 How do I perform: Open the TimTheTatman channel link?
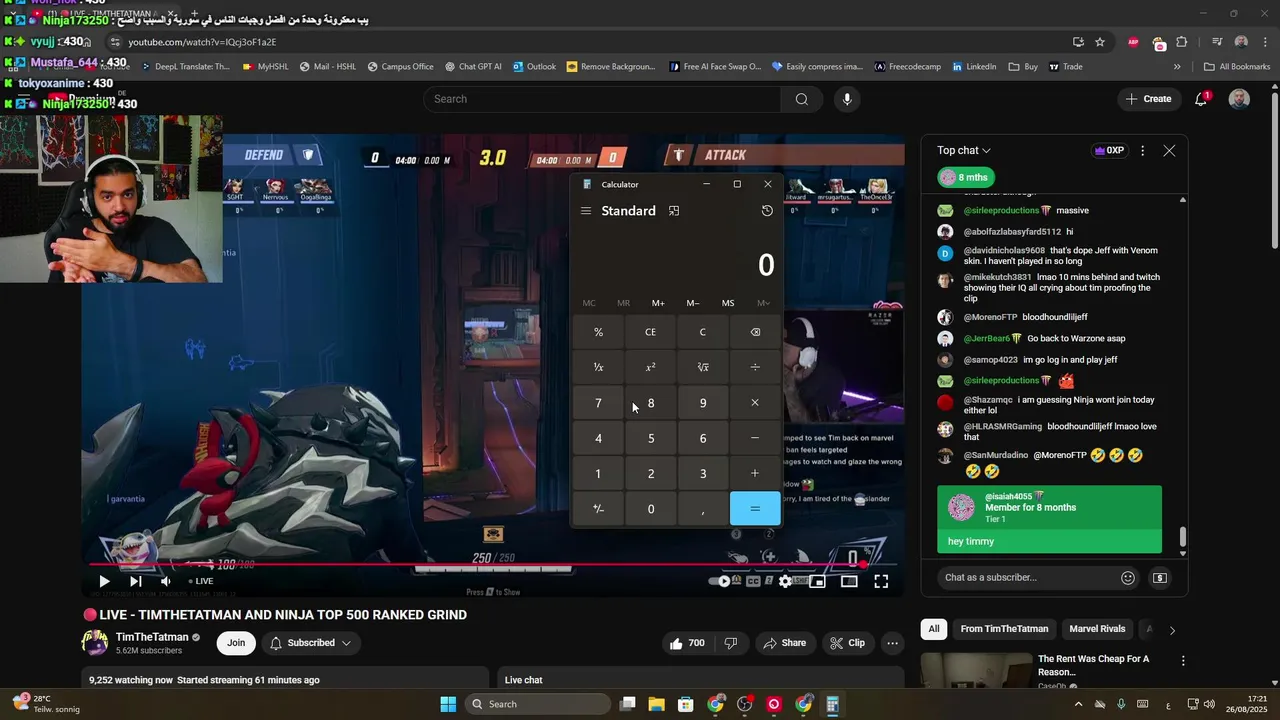point(151,637)
